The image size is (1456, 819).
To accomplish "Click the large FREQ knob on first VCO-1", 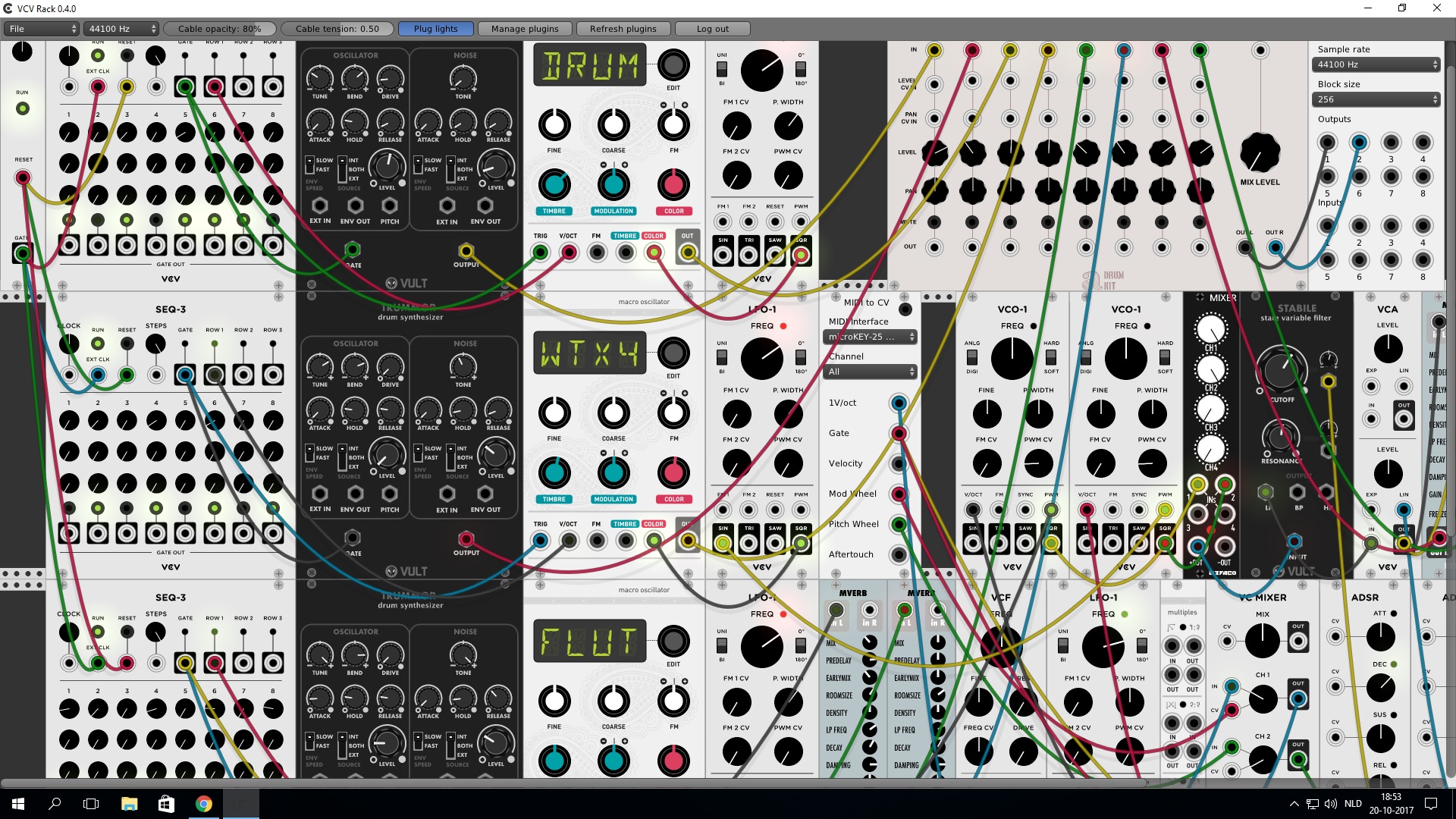I will coord(1012,359).
